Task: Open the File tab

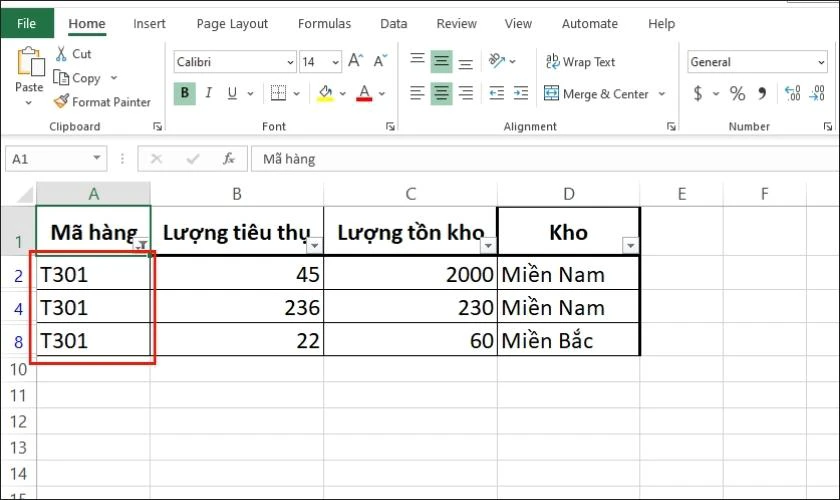Action: [x=27, y=24]
